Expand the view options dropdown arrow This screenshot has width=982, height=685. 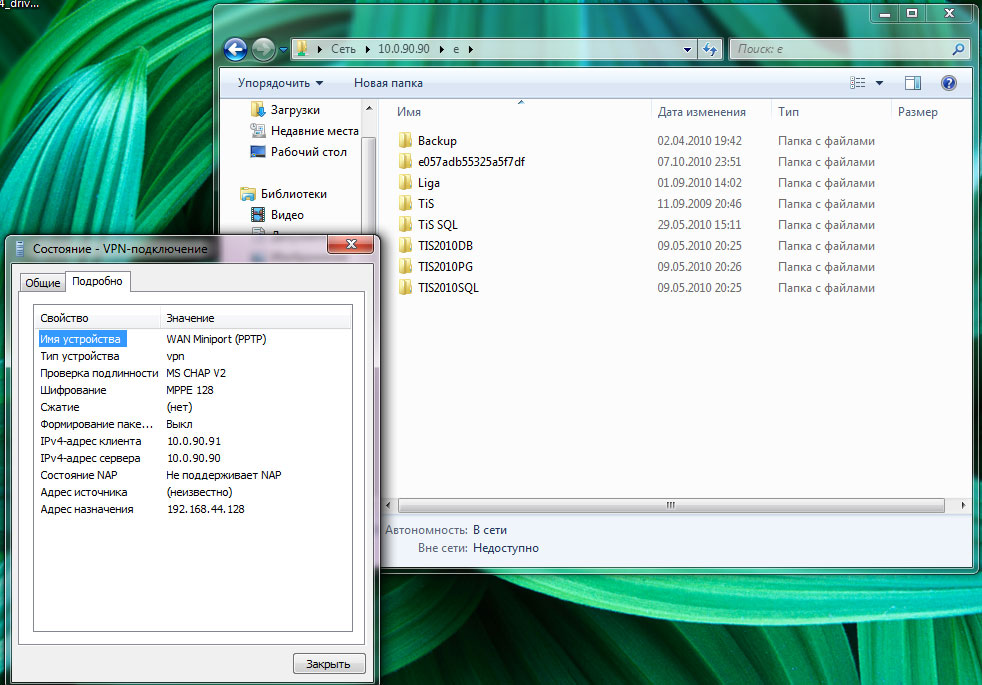click(x=879, y=83)
